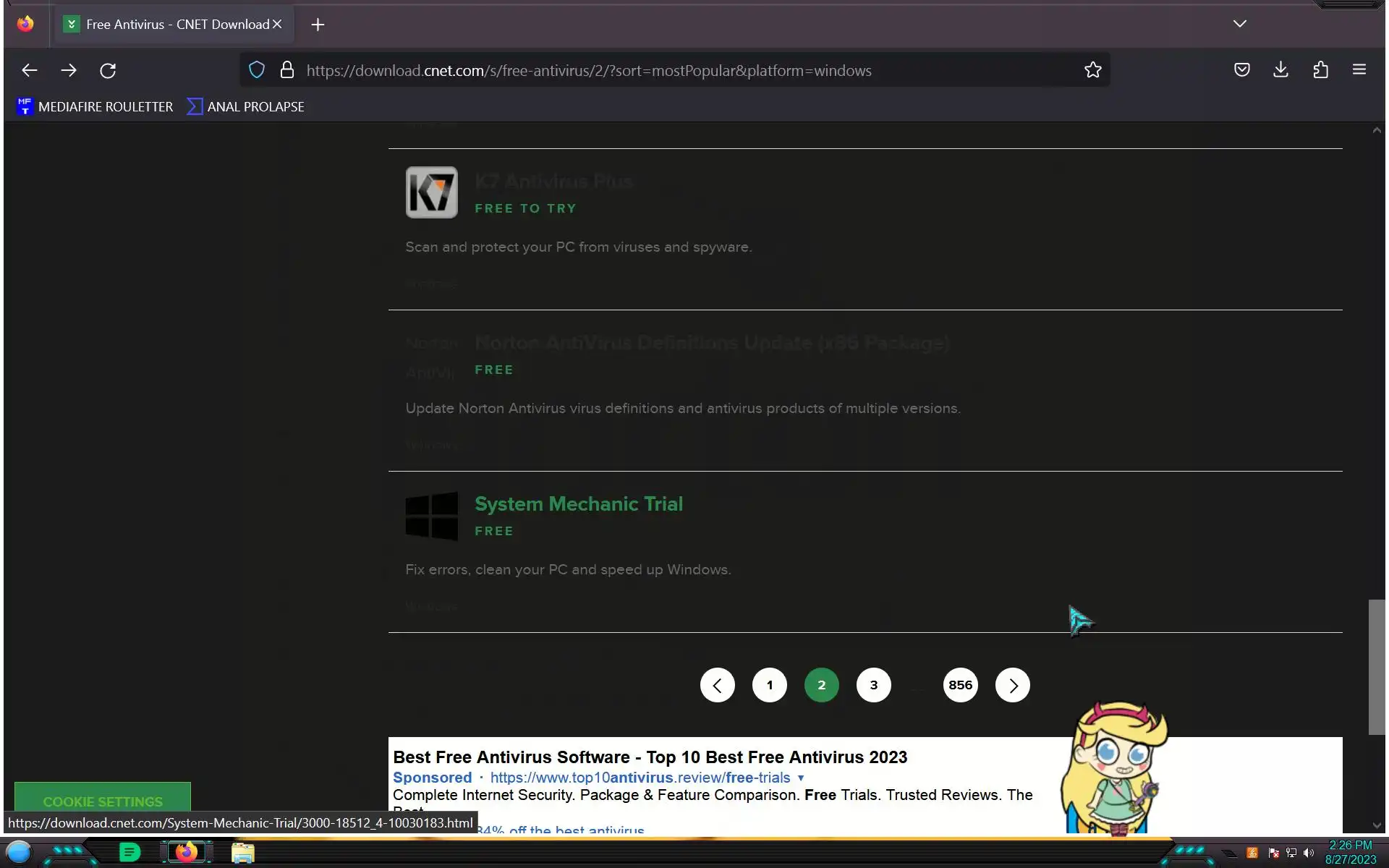1389x868 pixels.
Task: Reload the current page
Action: (x=108, y=70)
